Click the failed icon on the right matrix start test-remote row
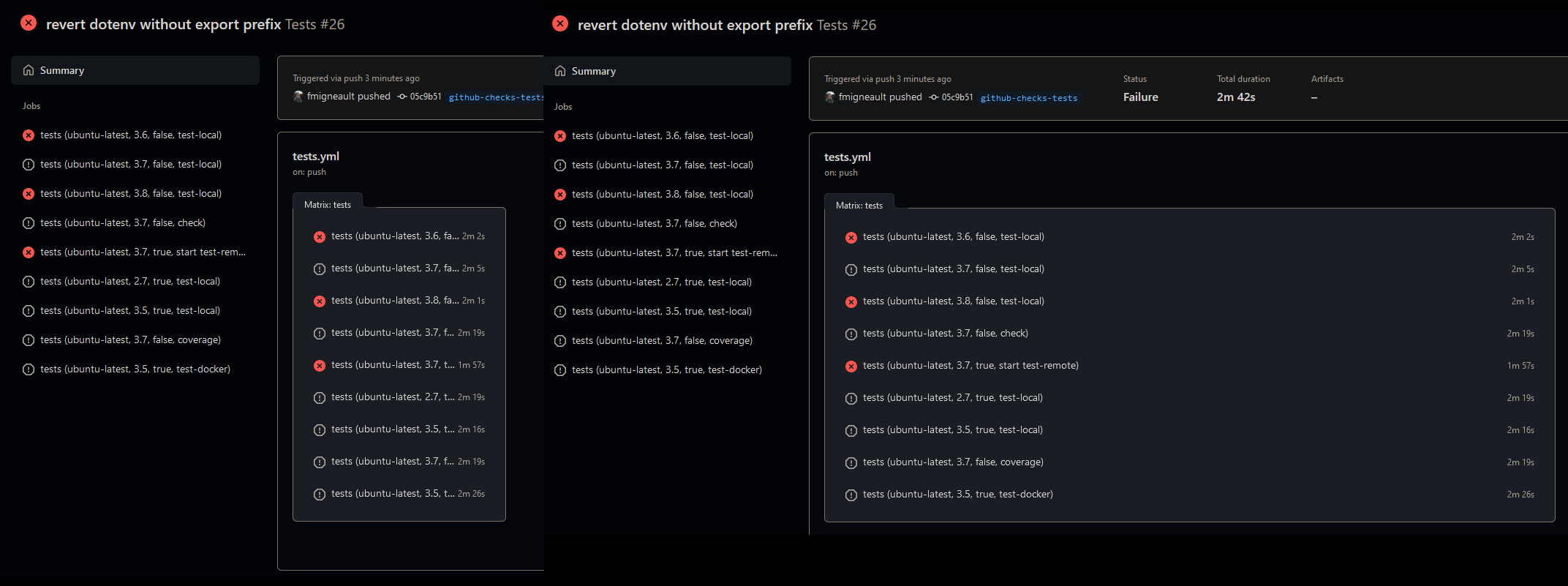Screen dimensions: 1568x586 click(851, 367)
